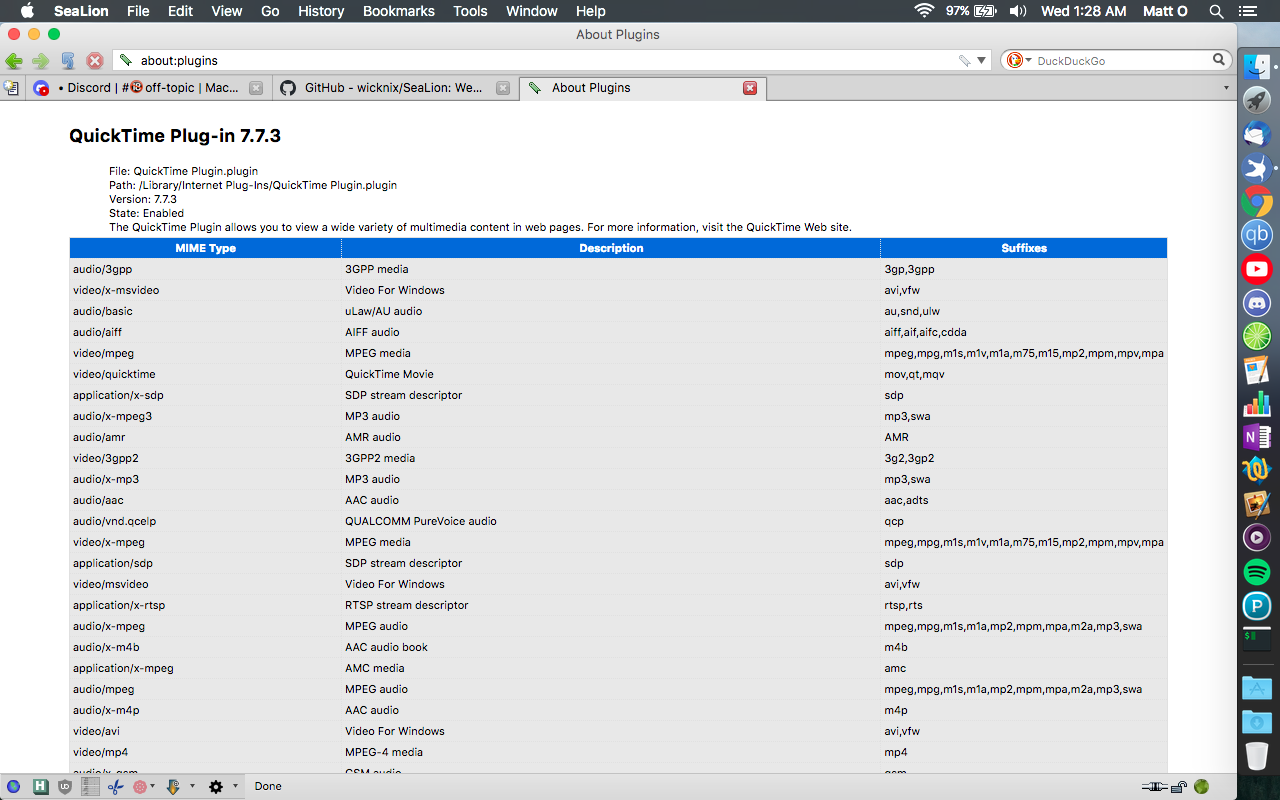Image resolution: width=1280 pixels, height=800 pixels.
Task: Click the feed/tag icon in address bar
Action: 964,61
